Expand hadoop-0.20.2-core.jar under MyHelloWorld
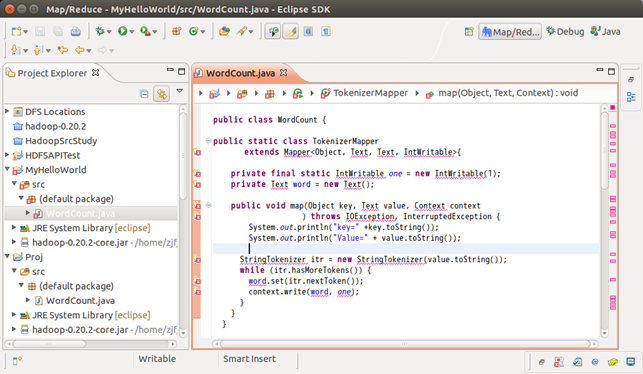Viewport: 643px width, 374px height. (x=14, y=242)
